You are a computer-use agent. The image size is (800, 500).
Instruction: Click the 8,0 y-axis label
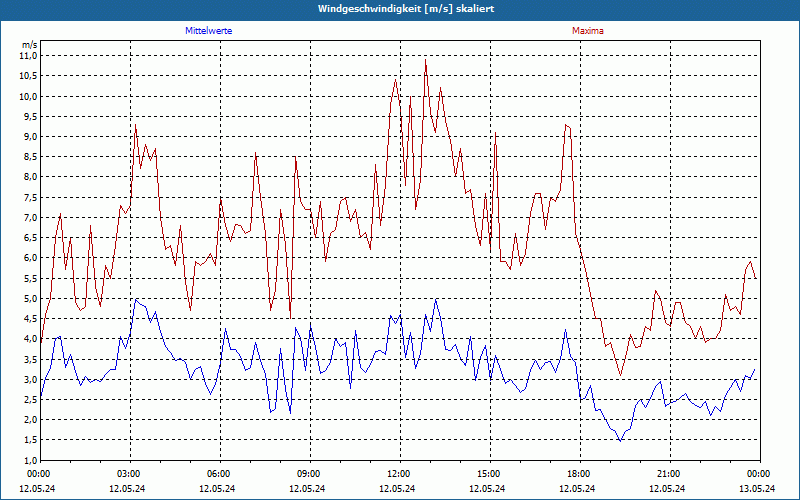pos(31,177)
